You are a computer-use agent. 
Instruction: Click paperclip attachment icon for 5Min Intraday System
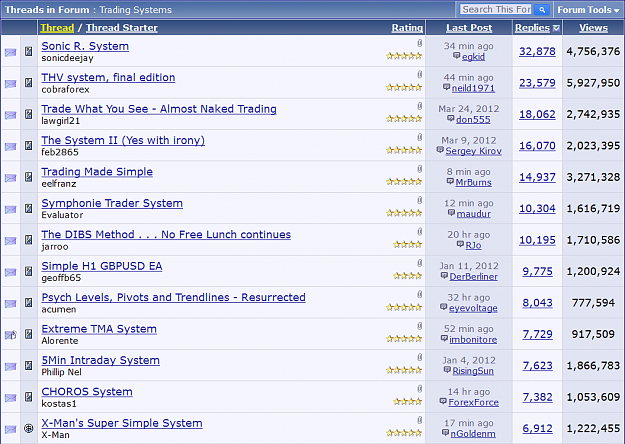point(419,358)
